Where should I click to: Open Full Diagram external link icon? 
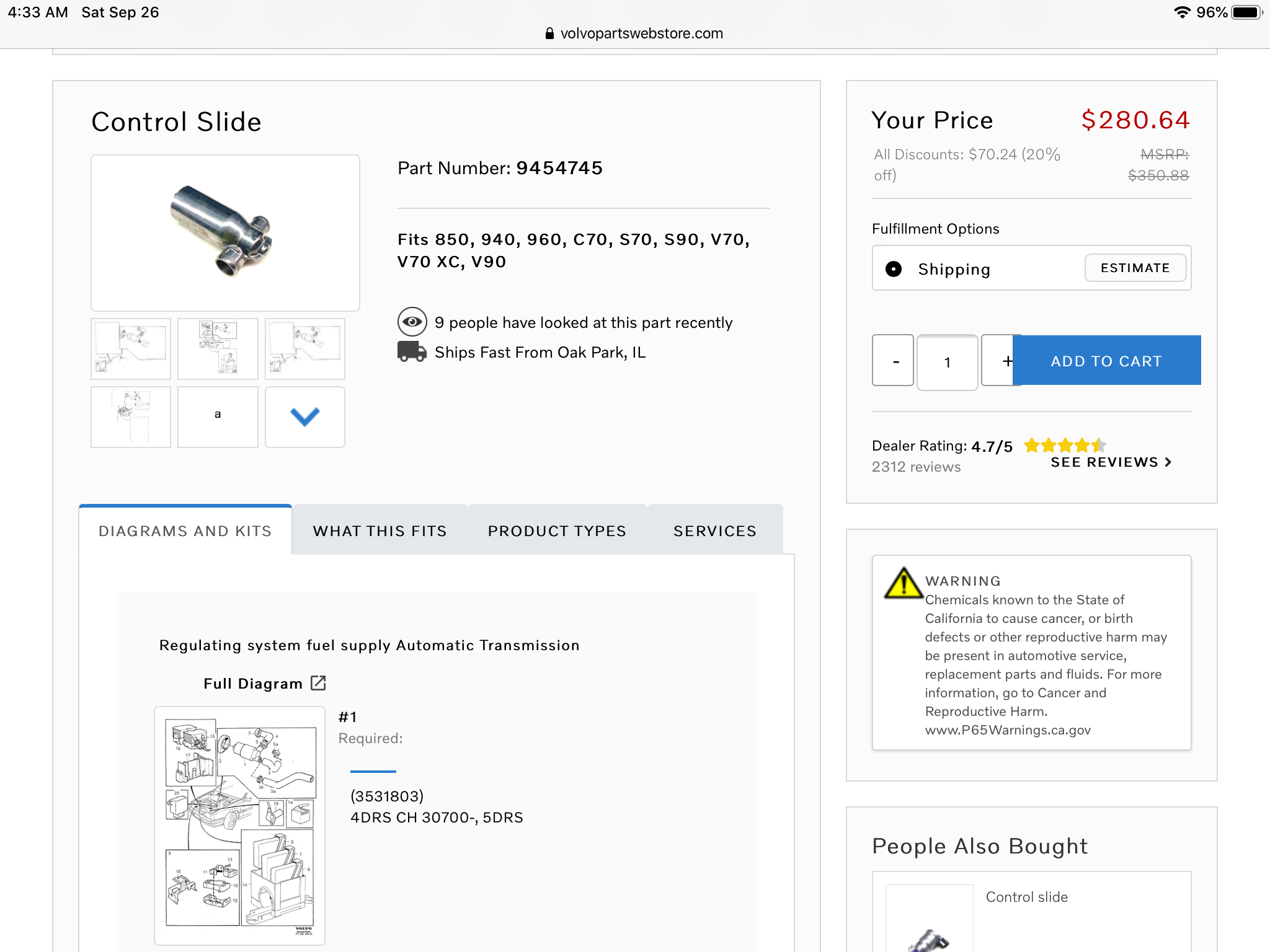pyautogui.click(x=318, y=683)
